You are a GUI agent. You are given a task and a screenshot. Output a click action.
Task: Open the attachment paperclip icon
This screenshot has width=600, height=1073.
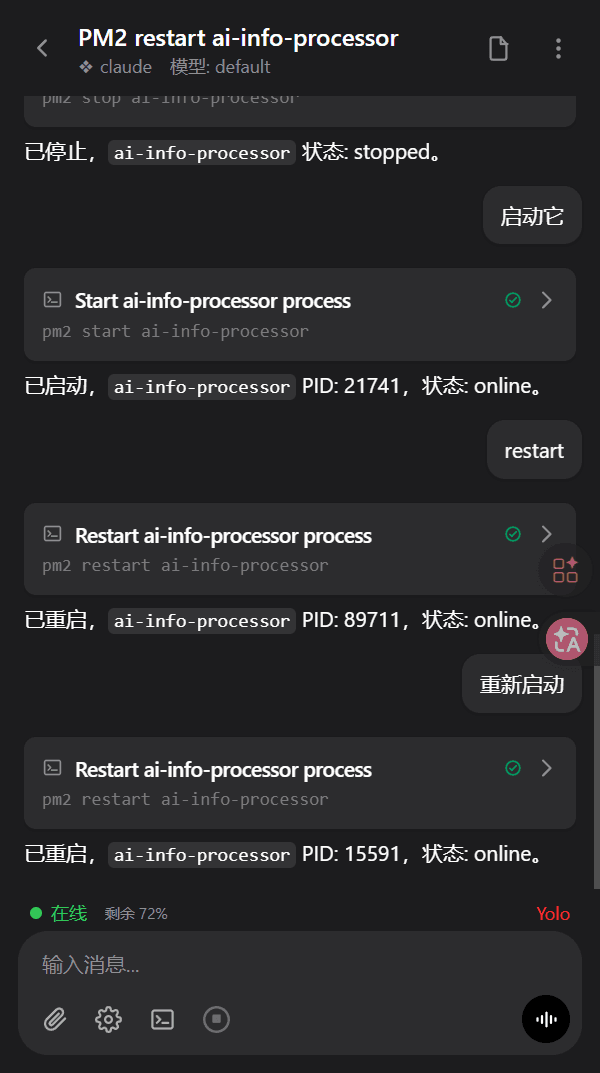tap(55, 1019)
